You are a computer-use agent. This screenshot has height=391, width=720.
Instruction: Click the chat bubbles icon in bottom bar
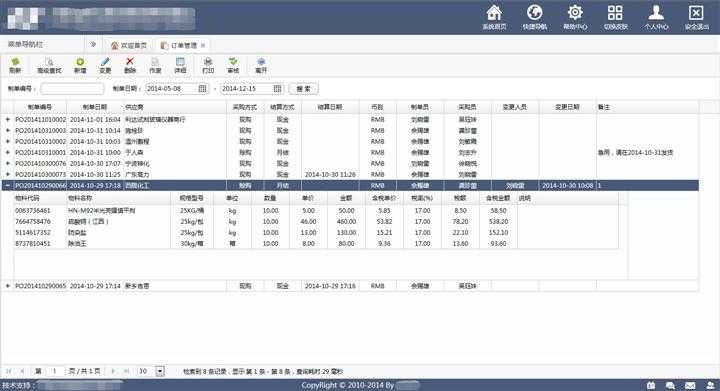point(670,385)
